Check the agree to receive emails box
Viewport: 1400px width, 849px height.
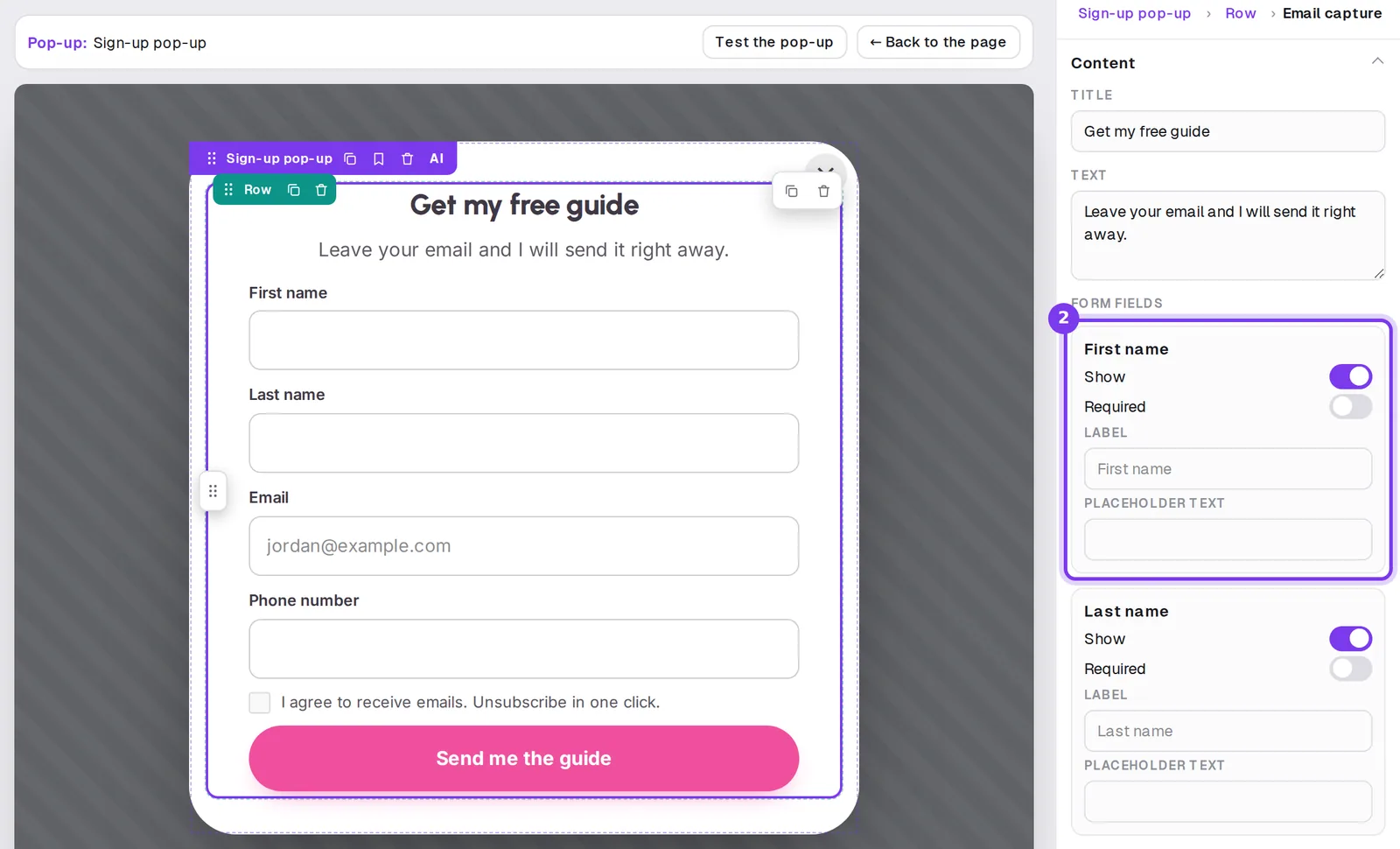(x=260, y=703)
